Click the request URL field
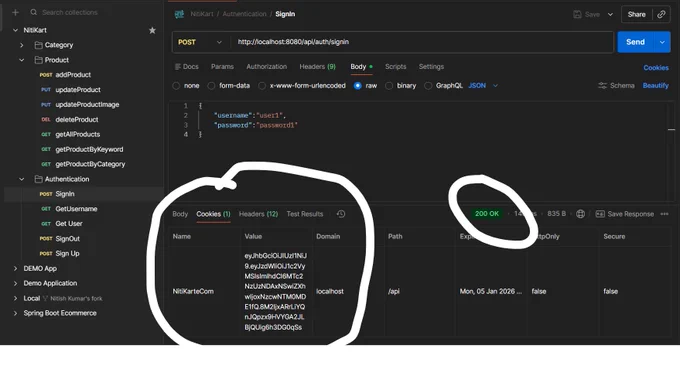This screenshot has width=680, height=369. point(421,42)
